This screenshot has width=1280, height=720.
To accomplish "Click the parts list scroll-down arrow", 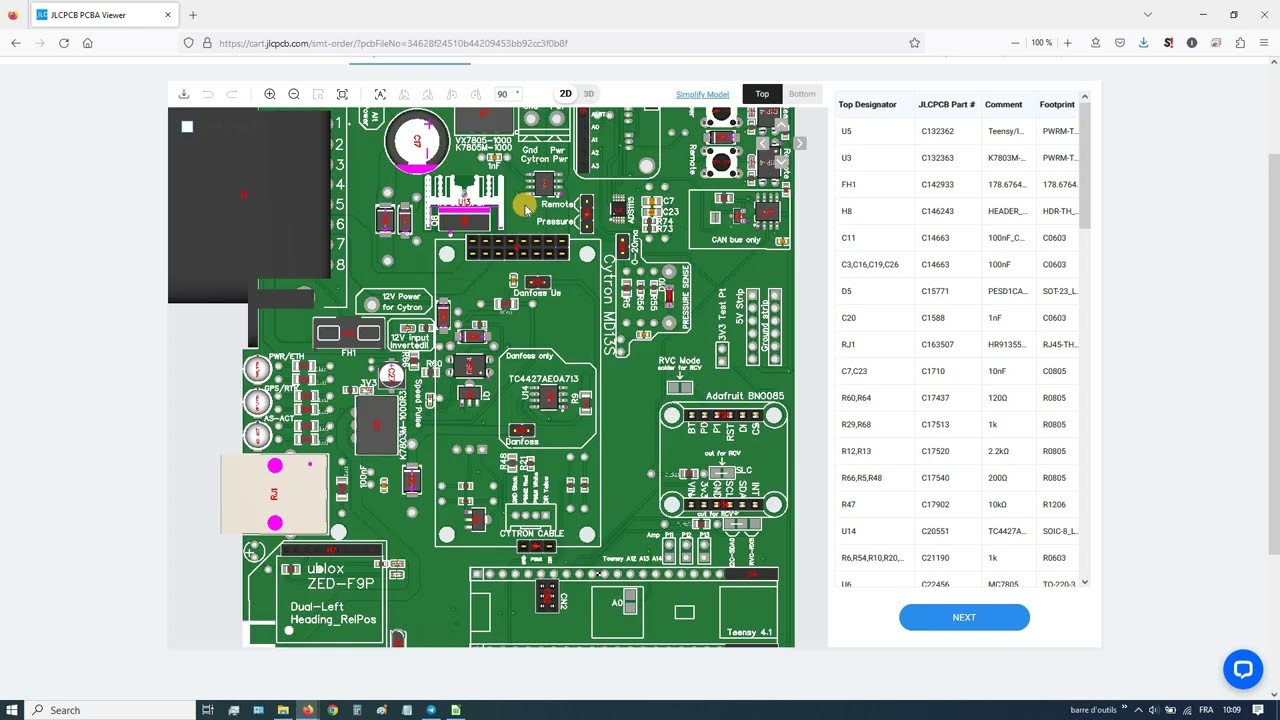I will point(1084,582).
